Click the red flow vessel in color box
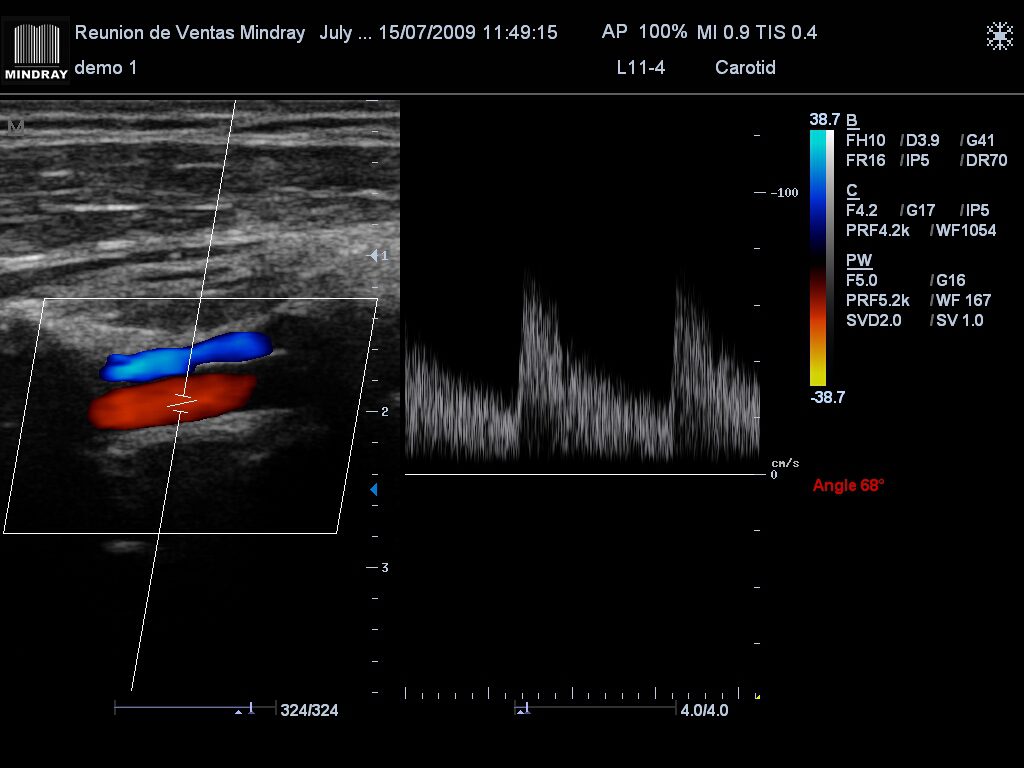The image size is (1024, 768). point(170,402)
